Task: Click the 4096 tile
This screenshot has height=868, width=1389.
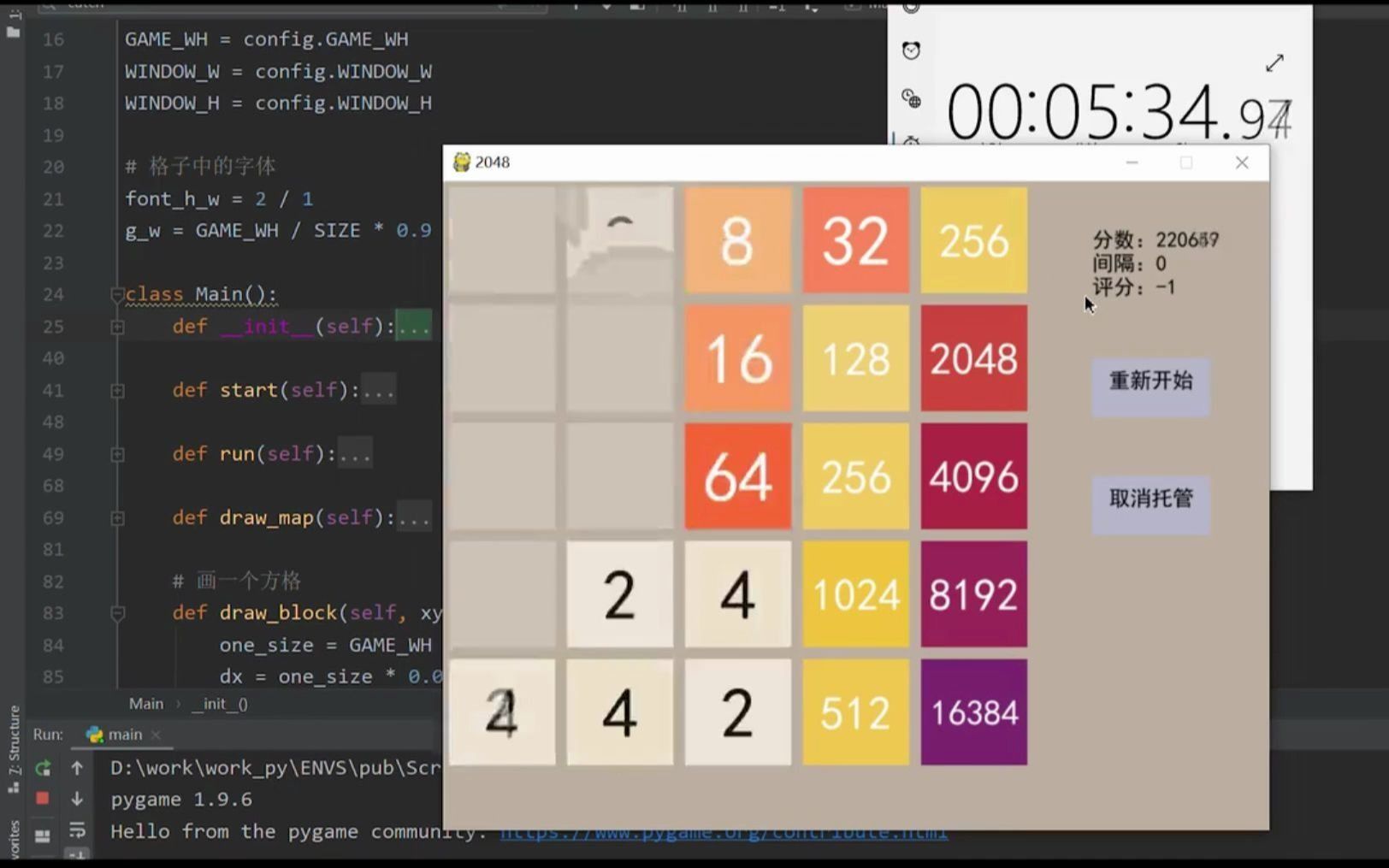Action: (x=974, y=475)
